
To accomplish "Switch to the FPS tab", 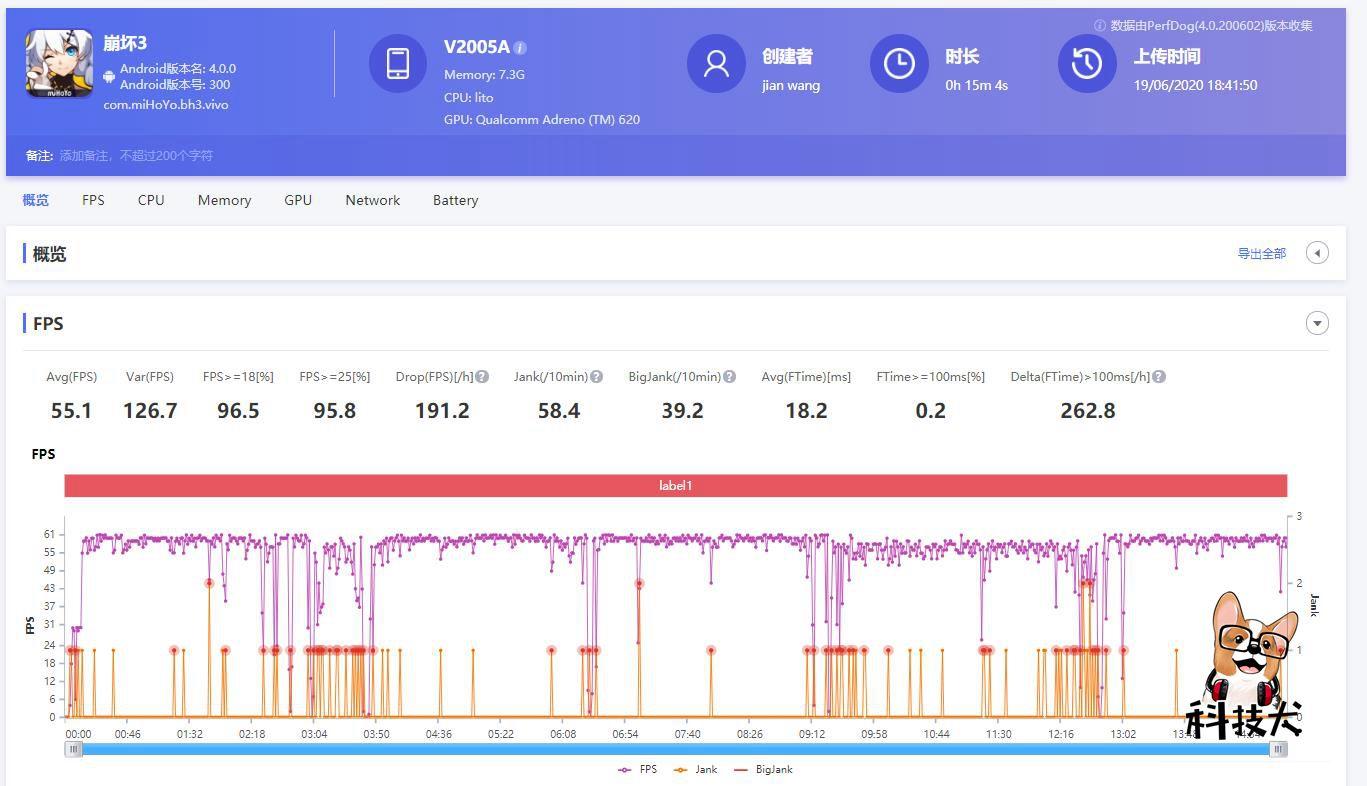I will click(x=93, y=200).
